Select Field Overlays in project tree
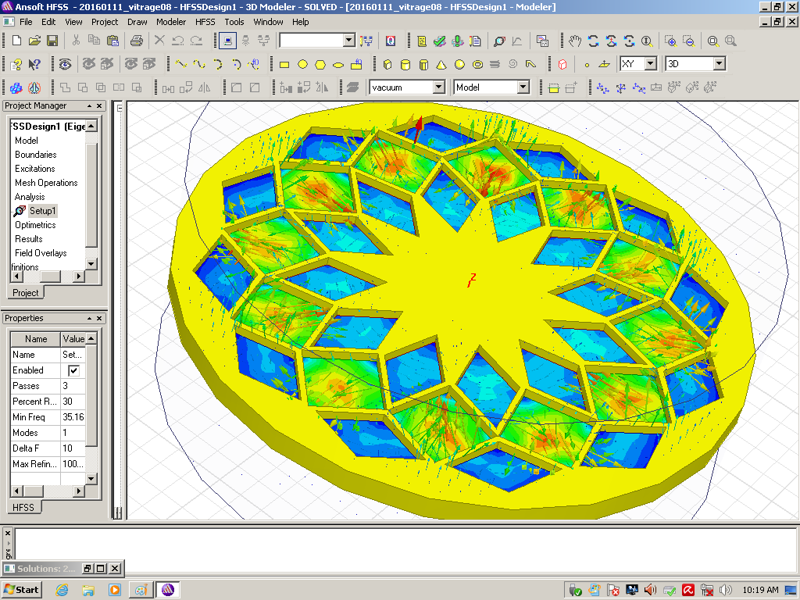 [x=40, y=253]
